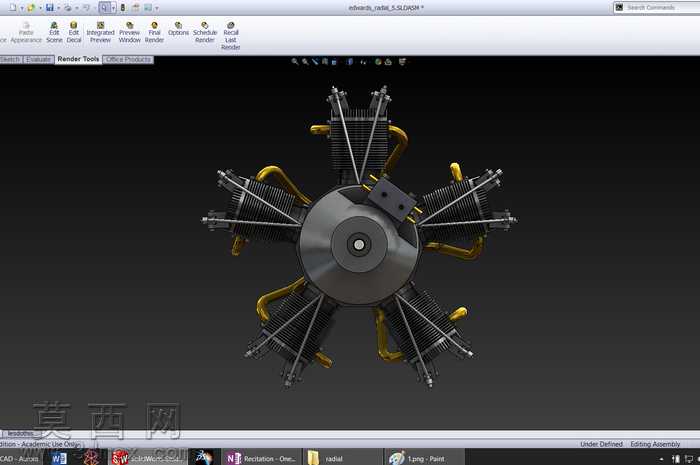Click Recall Last Render

pos(230,36)
